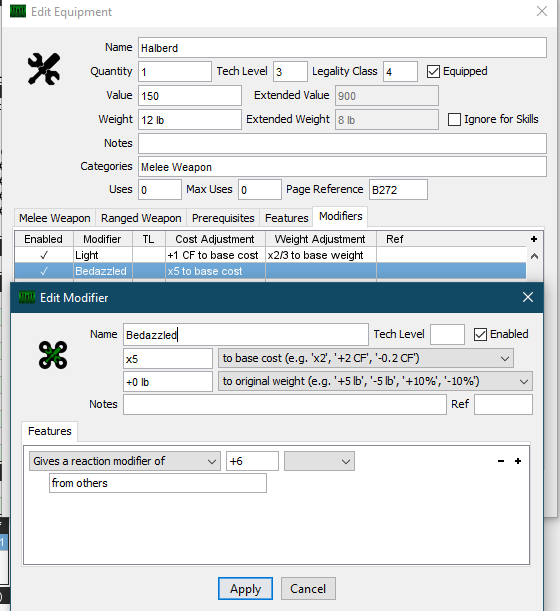560x611 pixels.
Task: Select the Bedazzled modifier row name
Action: pos(101,271)
